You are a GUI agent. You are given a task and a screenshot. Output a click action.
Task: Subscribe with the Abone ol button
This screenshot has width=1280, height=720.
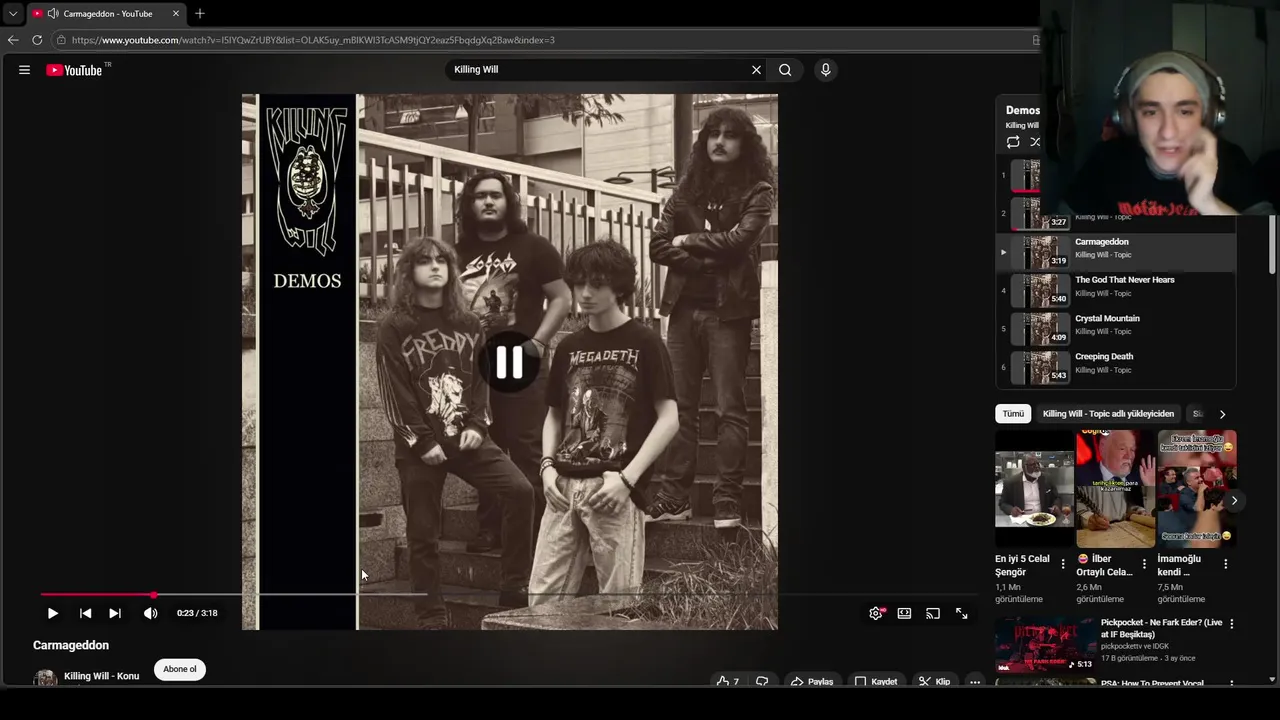180,670
